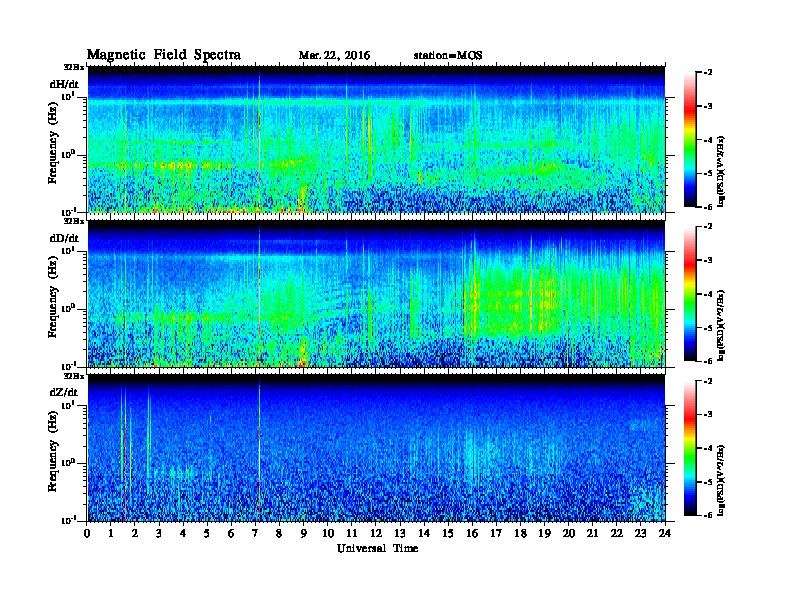Click hour "18" on the Universal Time axis
The width and height of the screenshot is (792, 612).
pos(520,533)
